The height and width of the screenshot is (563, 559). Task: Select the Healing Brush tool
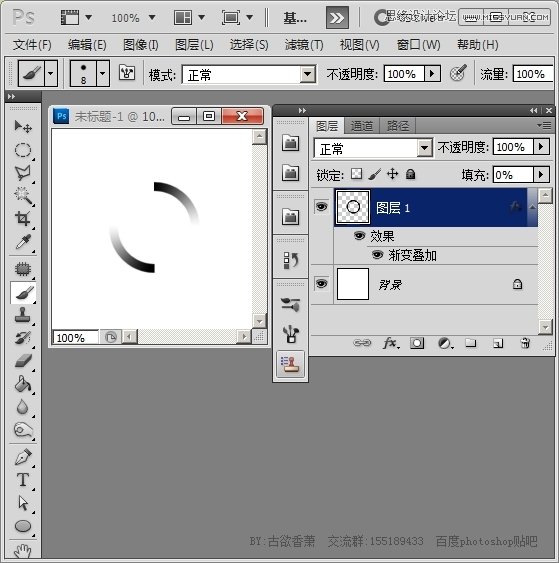[x=23, y=269]
